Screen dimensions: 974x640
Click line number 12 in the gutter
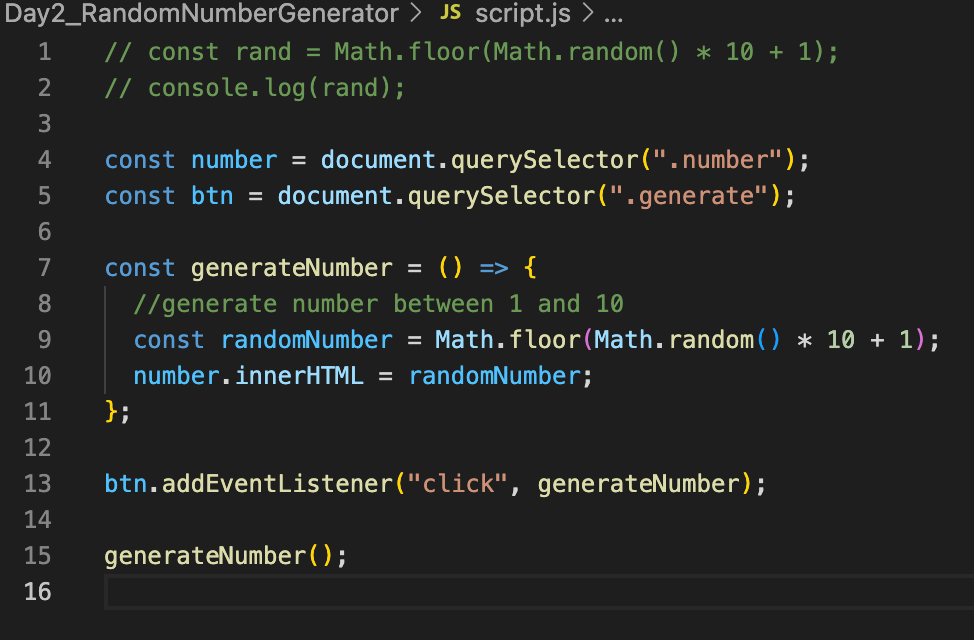(37, 448)
